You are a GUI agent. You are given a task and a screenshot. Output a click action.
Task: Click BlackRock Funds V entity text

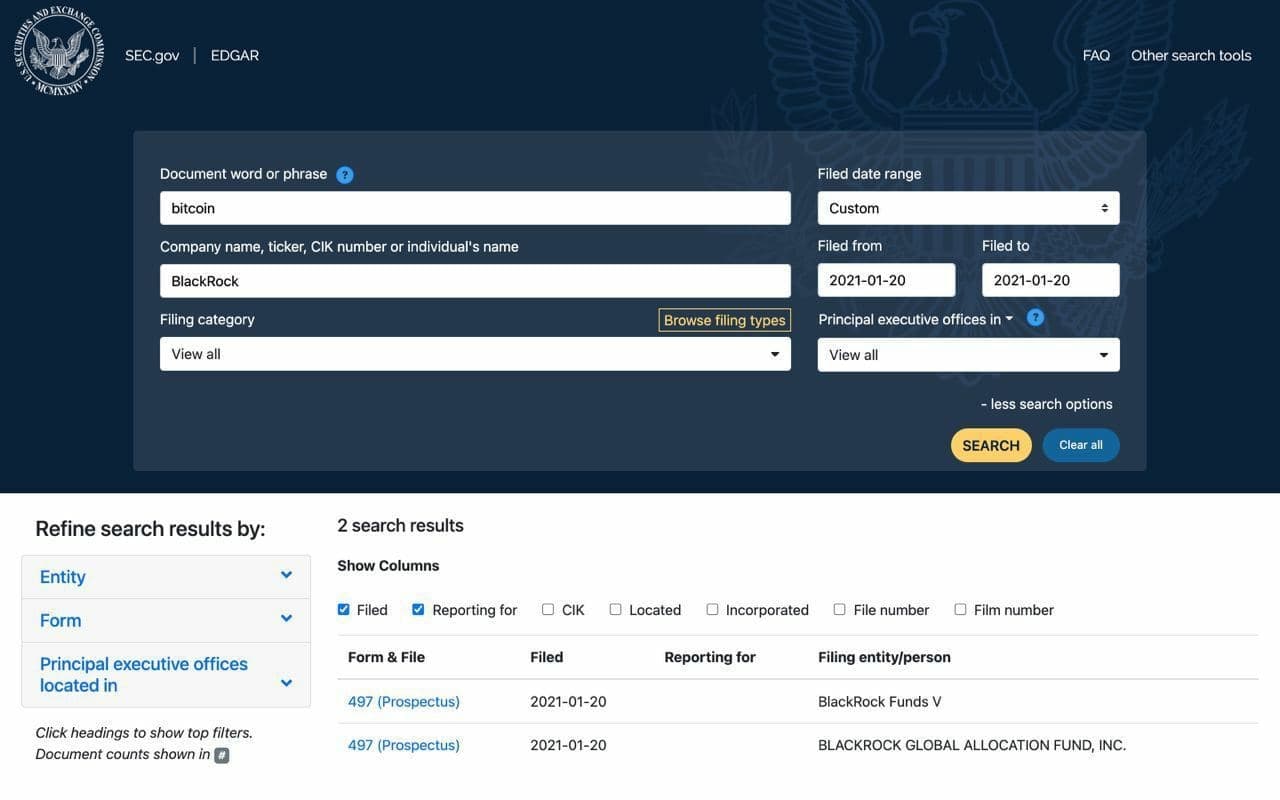click(880, 702)
